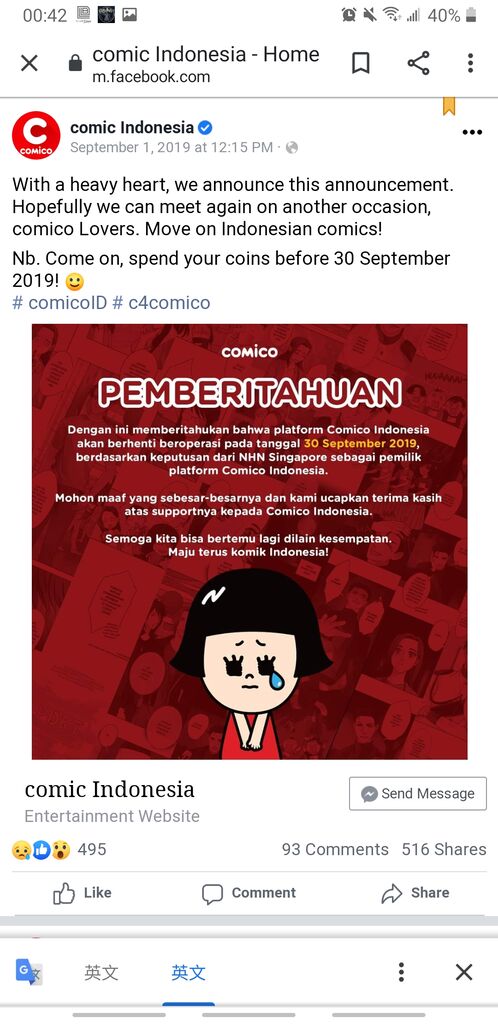Select the highlighted blue 英文 translate tab
Image resolution: width=498 pixels, height=1024 pixels.
coord(189,972)
